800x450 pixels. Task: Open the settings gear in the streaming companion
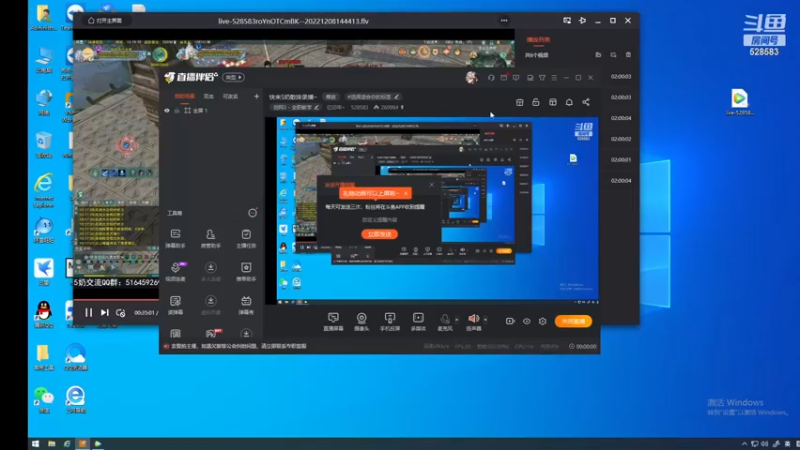(542, 321)
